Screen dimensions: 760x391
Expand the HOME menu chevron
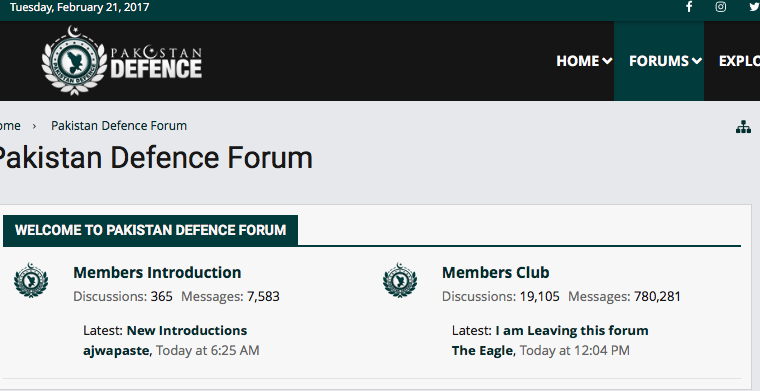coord(607,61)
